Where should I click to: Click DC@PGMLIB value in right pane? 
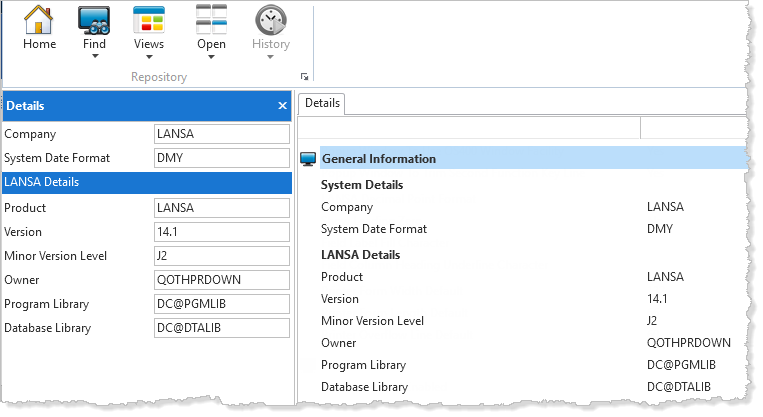(x=681, y=365)
